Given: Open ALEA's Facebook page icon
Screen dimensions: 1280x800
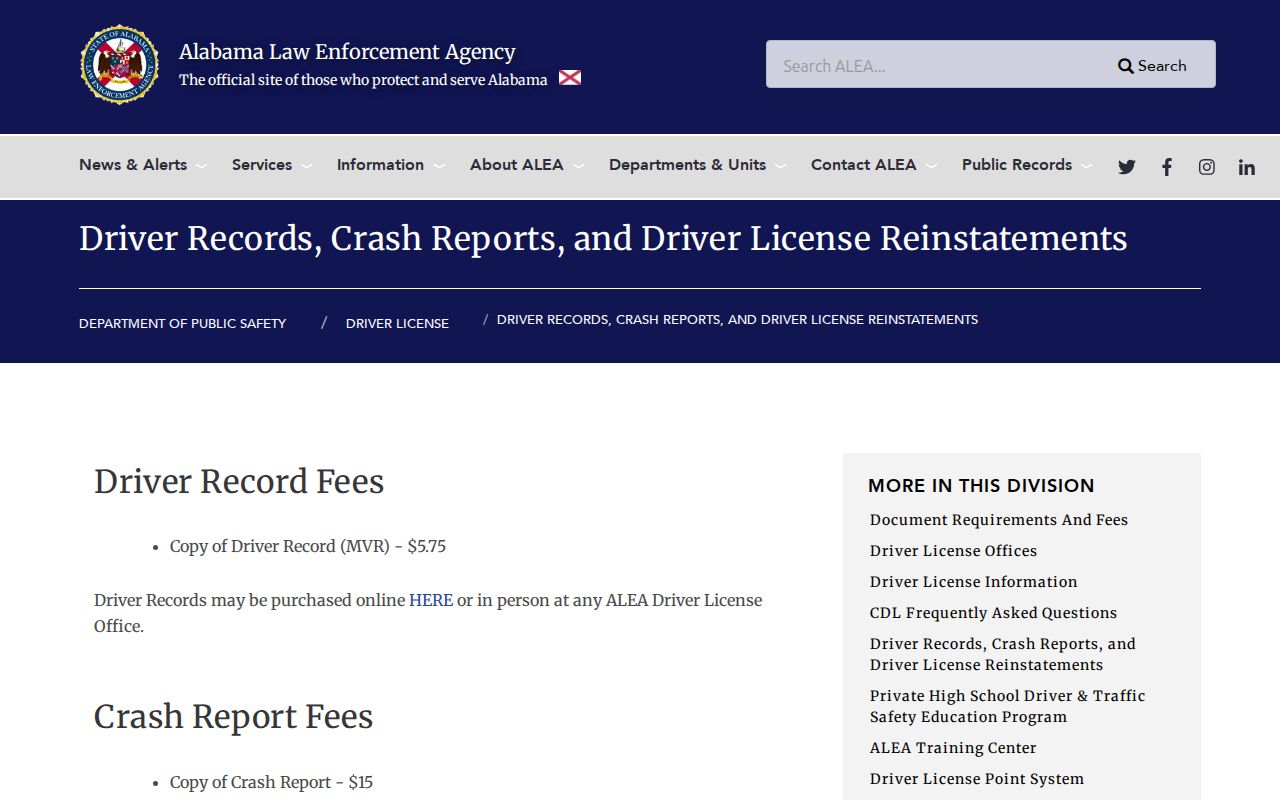Looking at the screenshot, I should point(1166,167).
